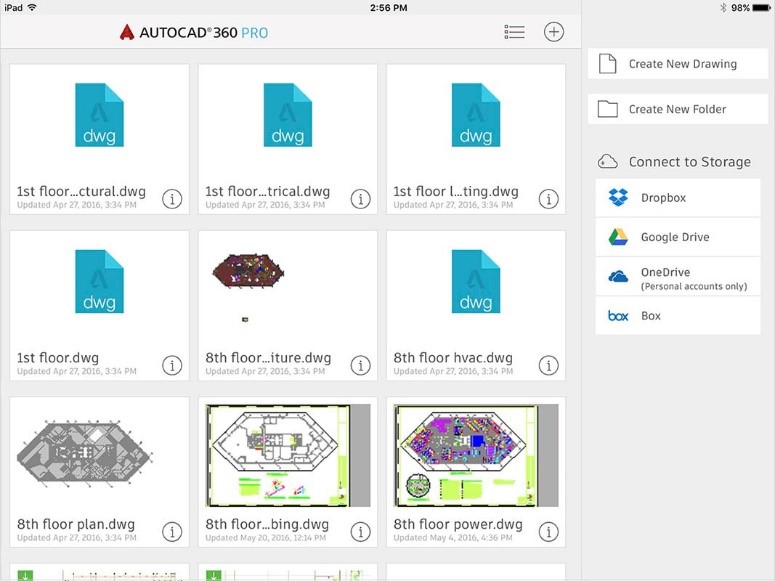Open 8th floor plan.dwg thumbnail
Screen dimensions: 775x581
coord(84,453)
